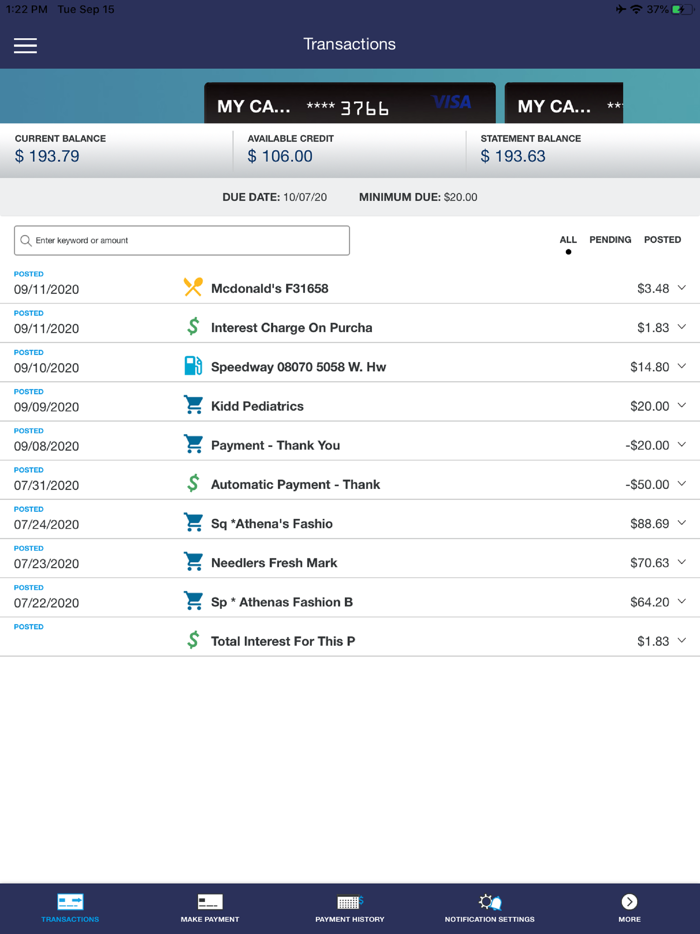This screenshot has height=934, width=700.
Task: Tap the due date 10/07/20
Action: click(305, 197)
